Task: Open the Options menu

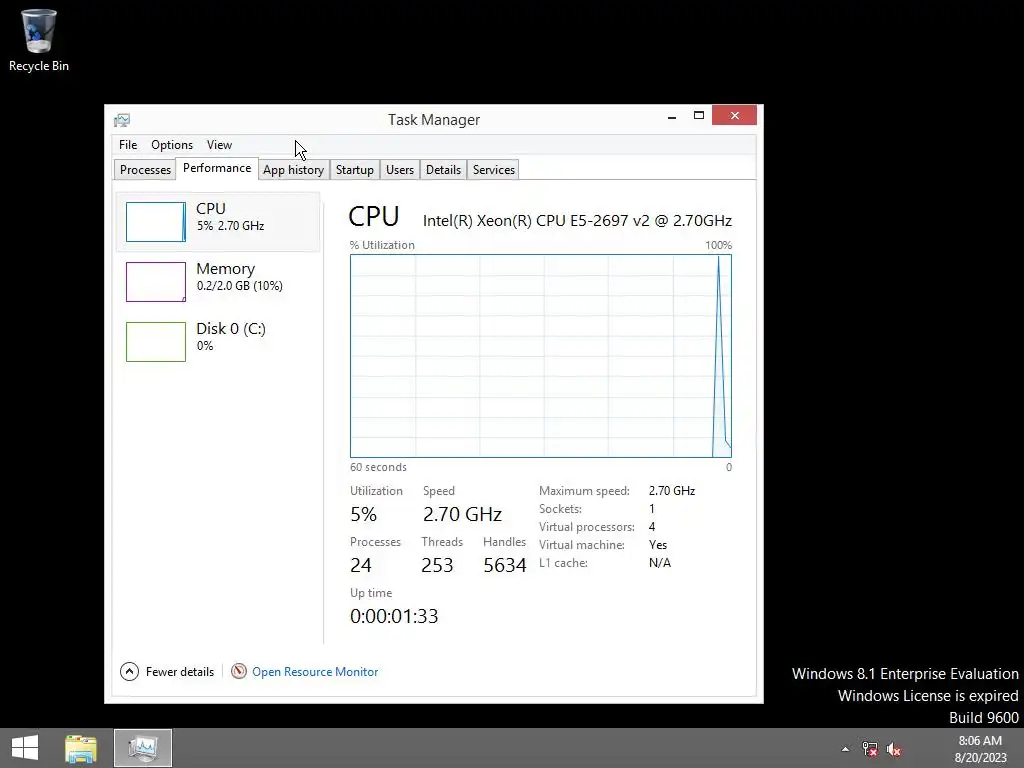Action: [172, 145]
